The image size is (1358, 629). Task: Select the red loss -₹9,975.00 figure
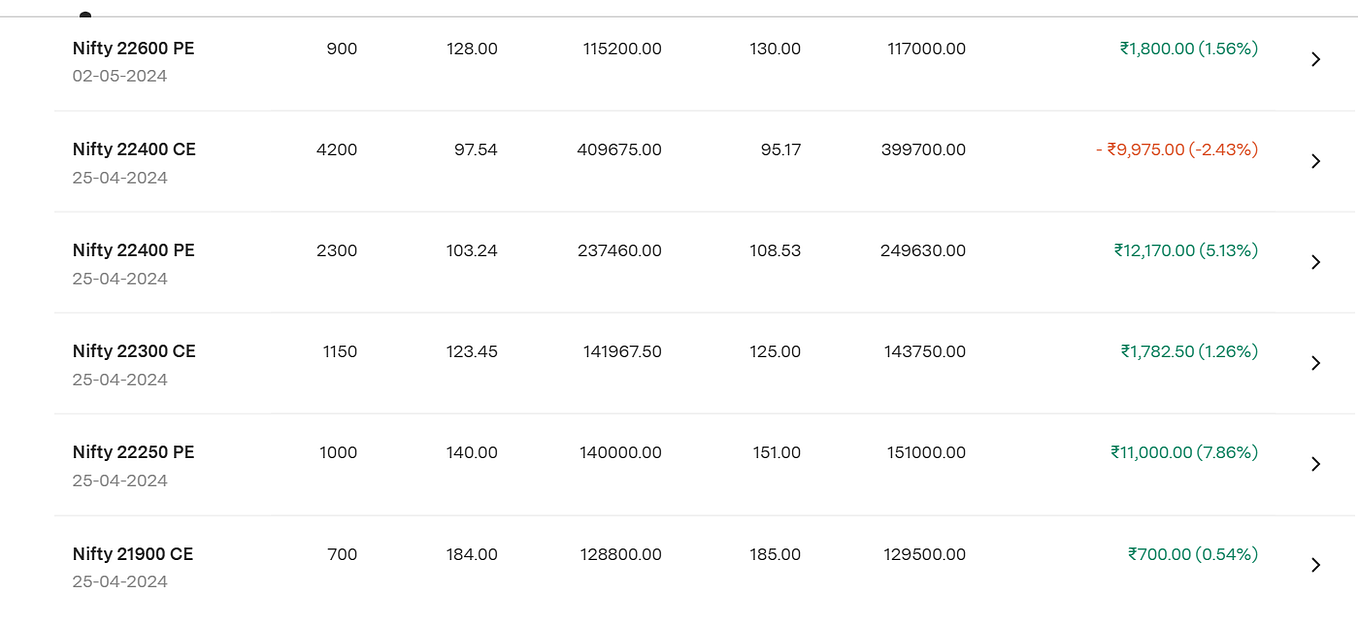tap(1175, 149)
